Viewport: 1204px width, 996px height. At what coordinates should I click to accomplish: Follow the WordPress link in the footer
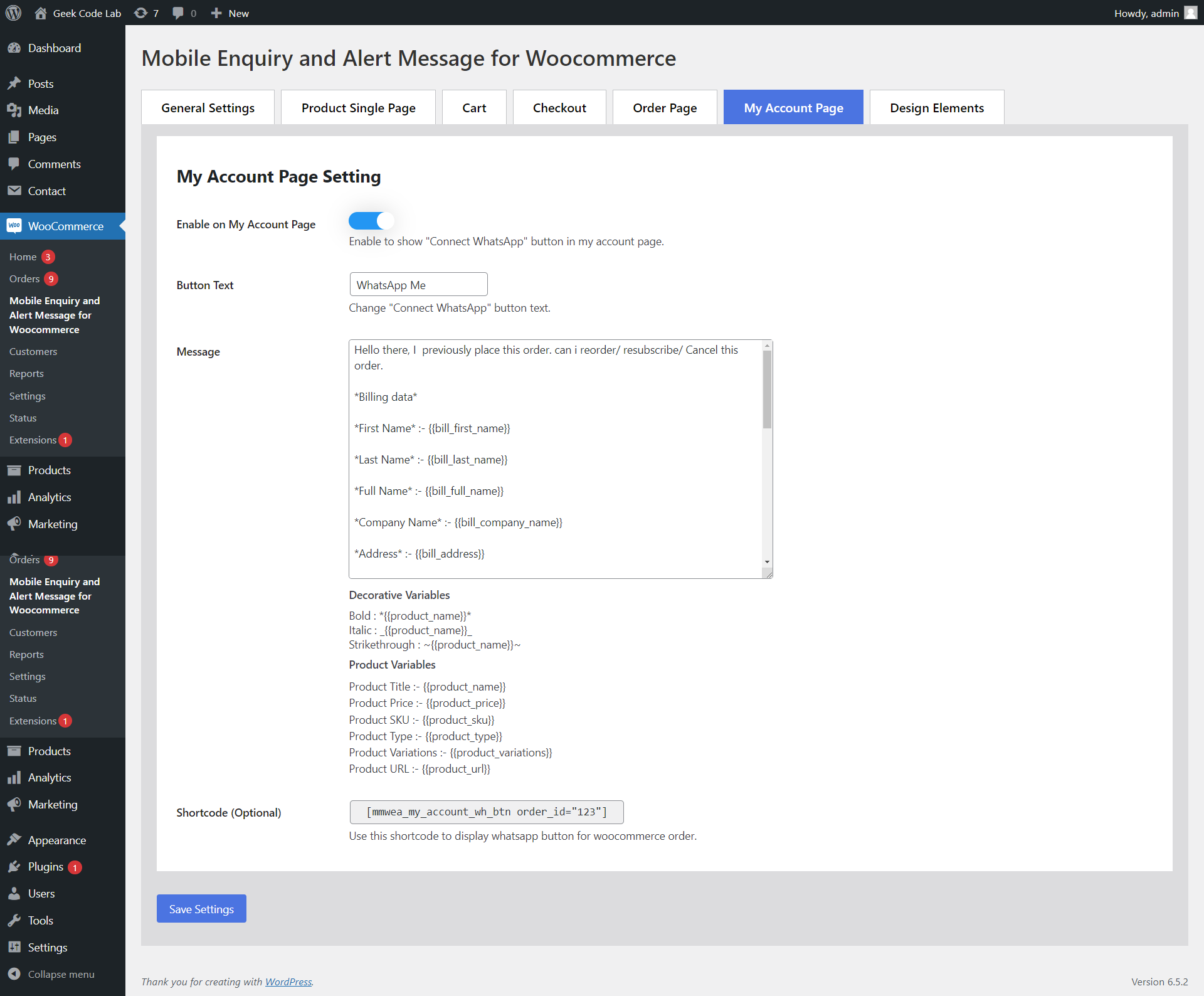pyautogui.click(x=288, y=982)
